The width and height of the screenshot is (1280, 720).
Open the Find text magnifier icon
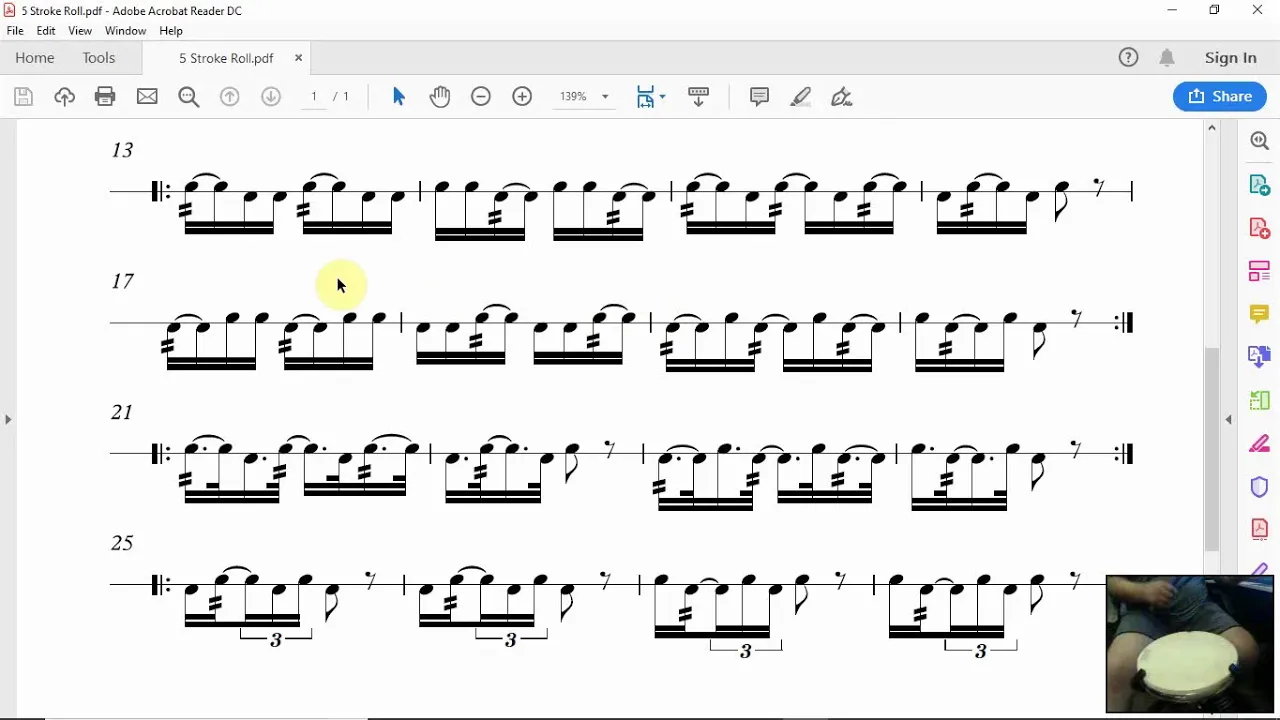click(x=188, y=97)
